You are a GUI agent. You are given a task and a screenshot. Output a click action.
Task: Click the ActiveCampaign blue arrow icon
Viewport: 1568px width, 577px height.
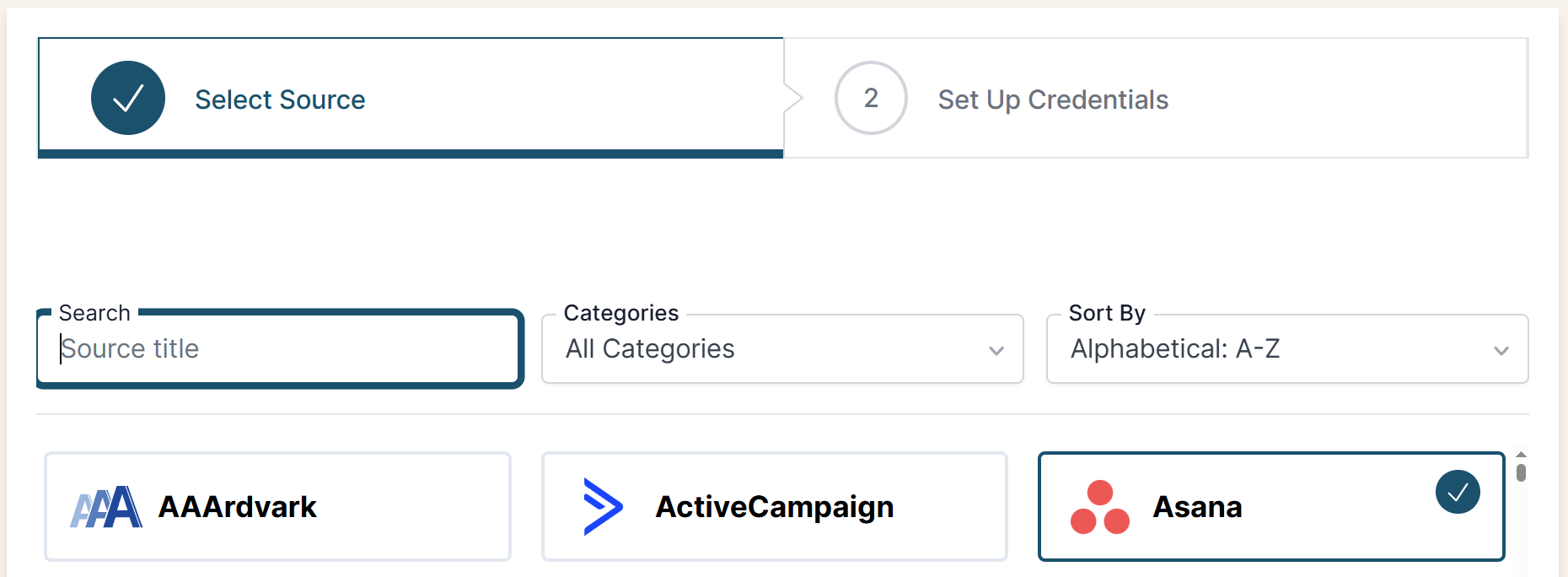tap(601, 506)
